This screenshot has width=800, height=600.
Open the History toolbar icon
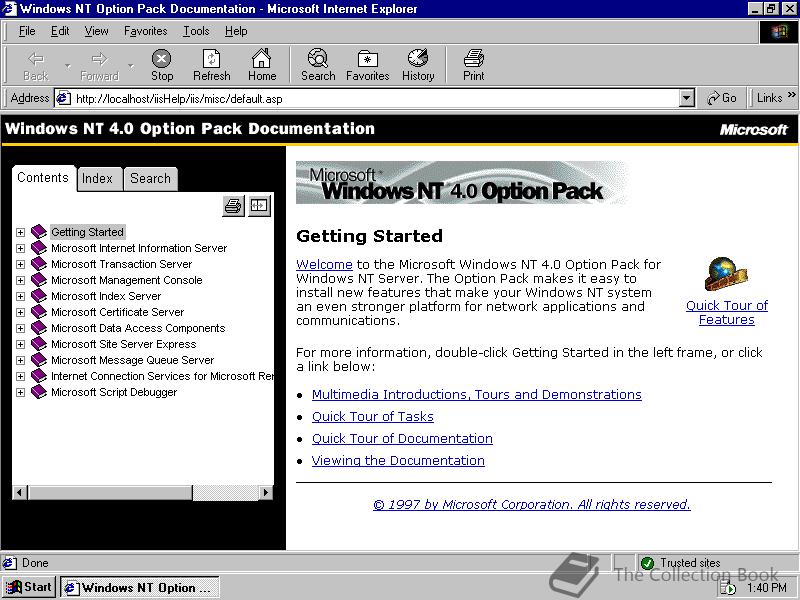(418, 58)
